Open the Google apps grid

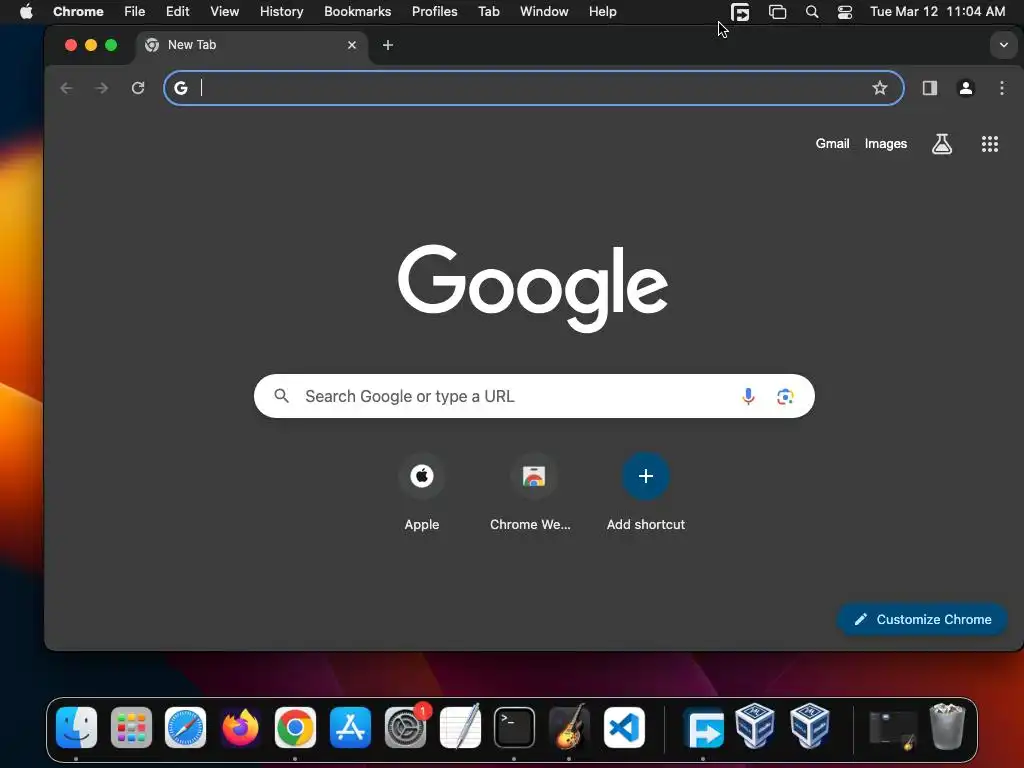tap(990, 144)
